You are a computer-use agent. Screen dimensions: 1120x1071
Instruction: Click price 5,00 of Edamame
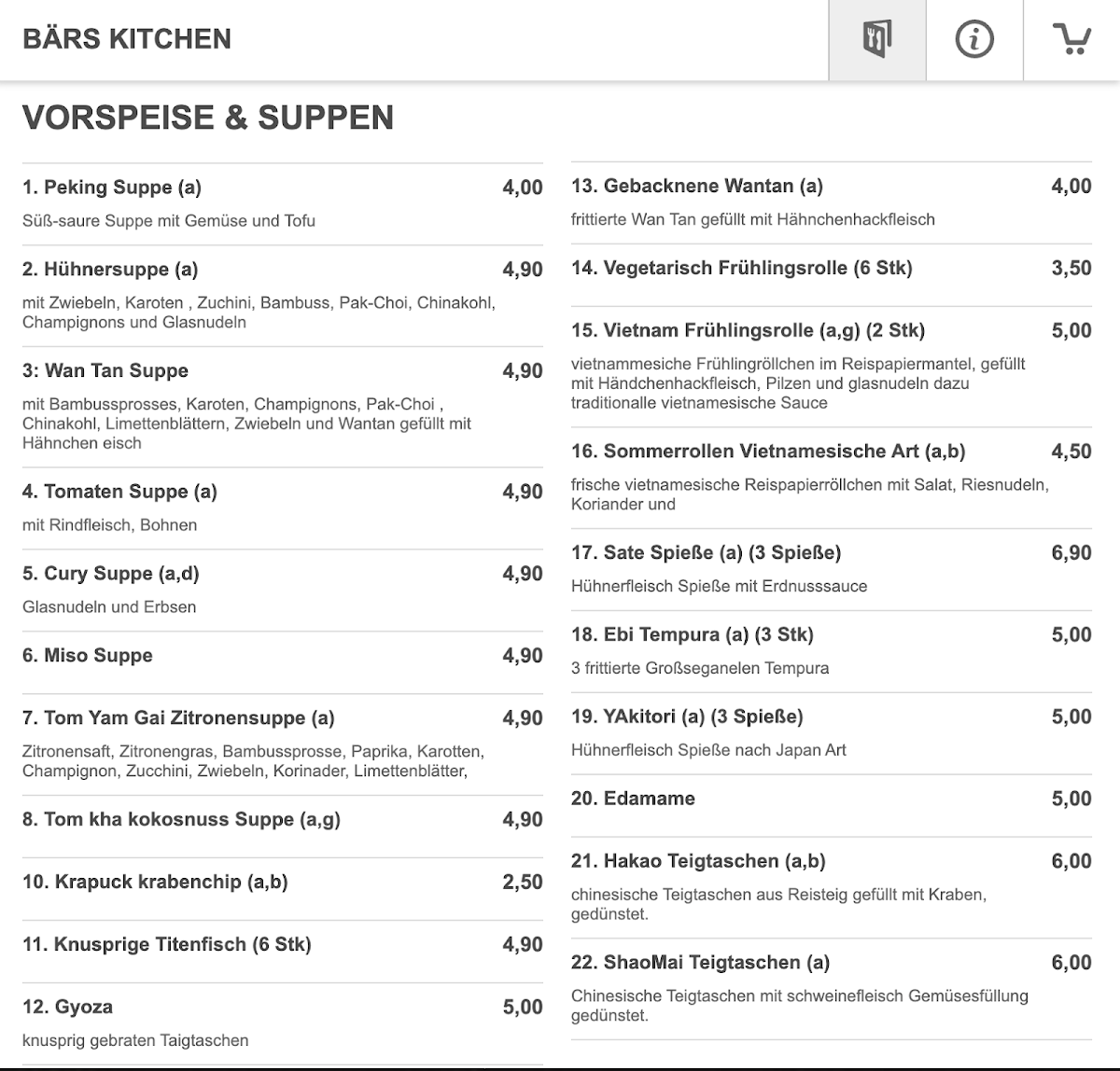tap(1071, 799)
